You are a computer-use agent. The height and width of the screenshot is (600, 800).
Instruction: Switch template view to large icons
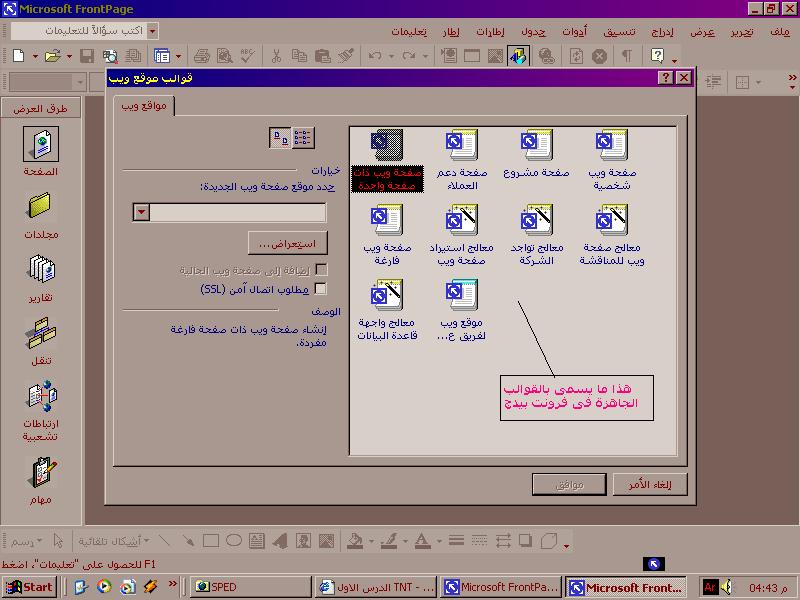point(280,138)
